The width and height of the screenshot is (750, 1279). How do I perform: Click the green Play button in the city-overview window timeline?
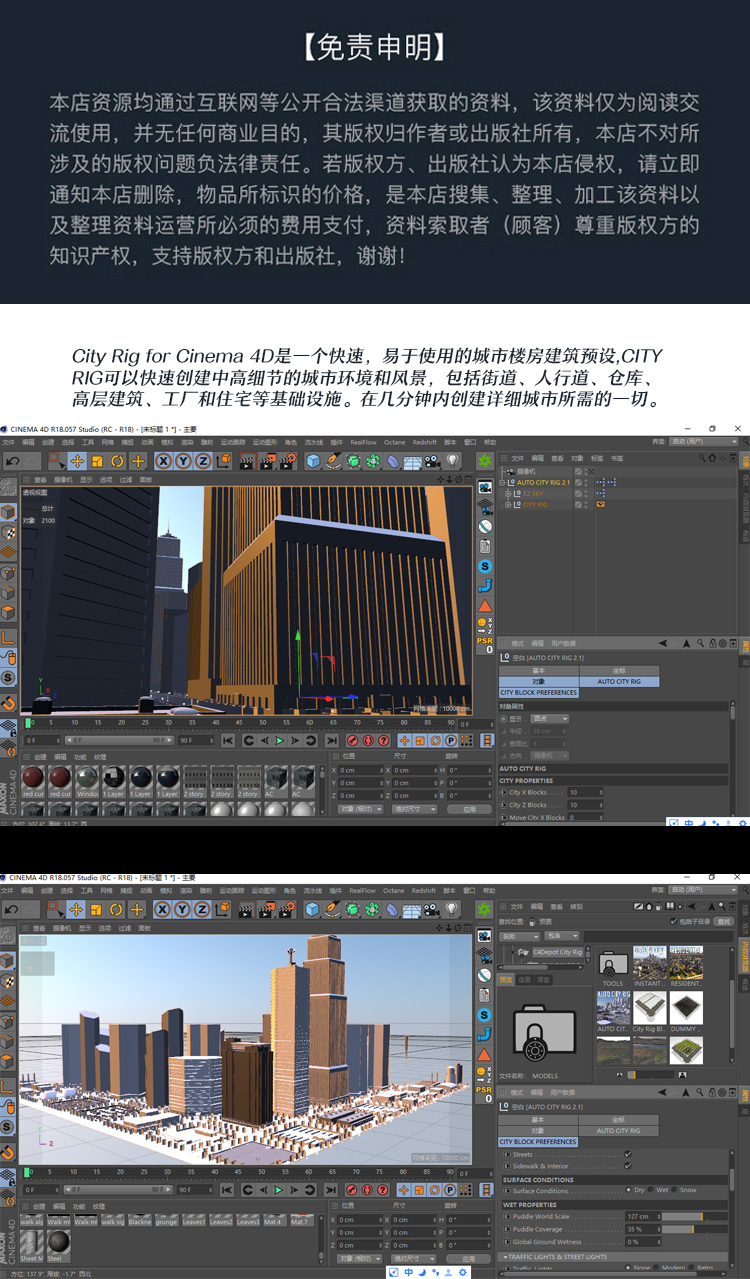280,1190
